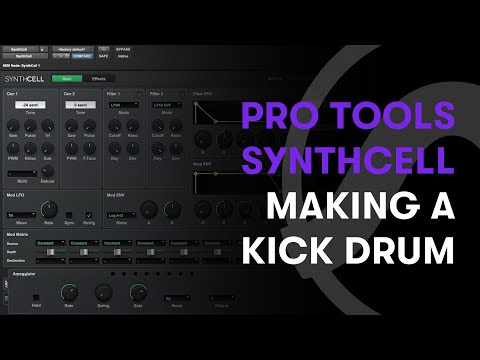Click the COMPARE button
The image size is (480, 360).
point(82,56)
